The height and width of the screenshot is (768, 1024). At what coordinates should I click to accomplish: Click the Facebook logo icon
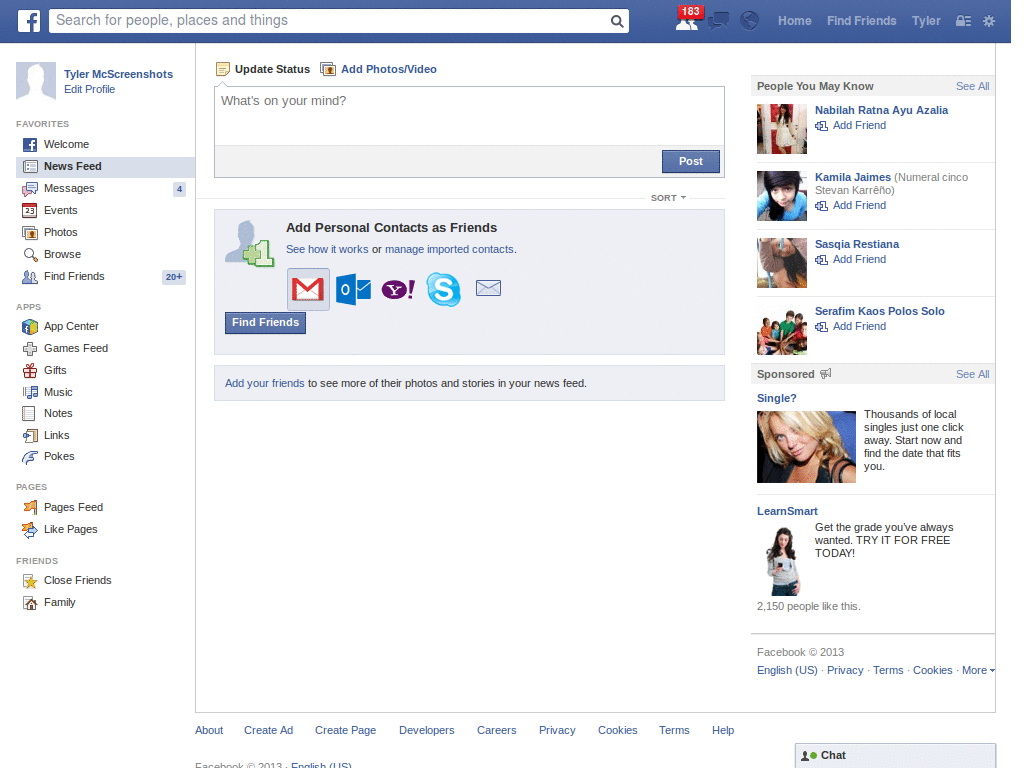pyautogui.click(x=28, y=21)
